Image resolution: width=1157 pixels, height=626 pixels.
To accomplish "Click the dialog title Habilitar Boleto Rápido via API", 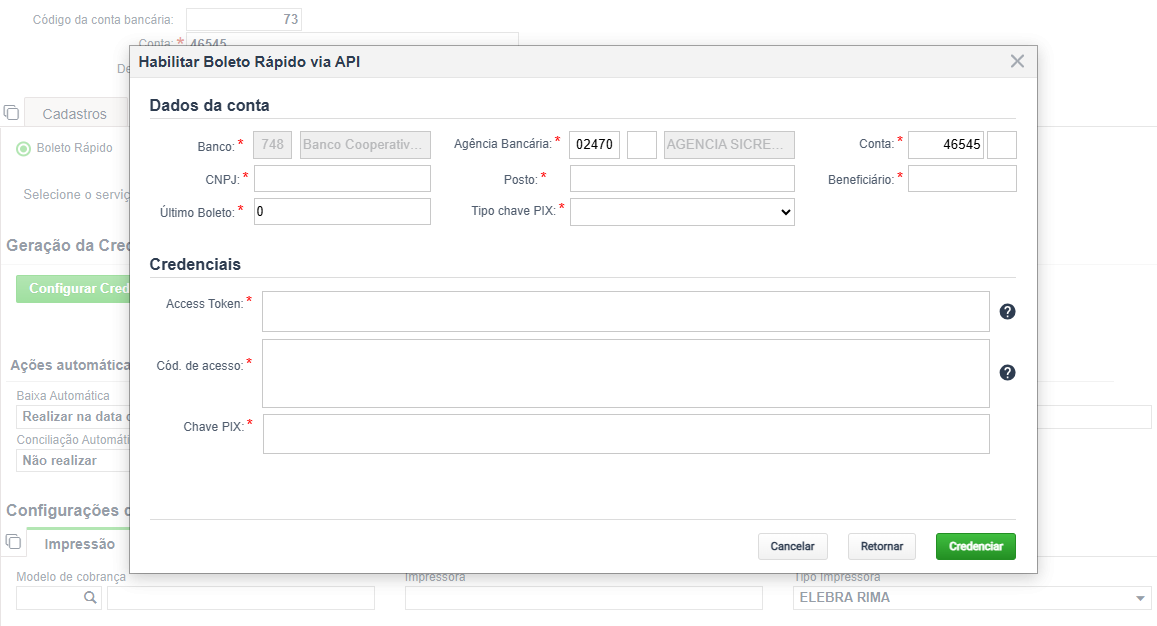I will click(x=249, y=62).
